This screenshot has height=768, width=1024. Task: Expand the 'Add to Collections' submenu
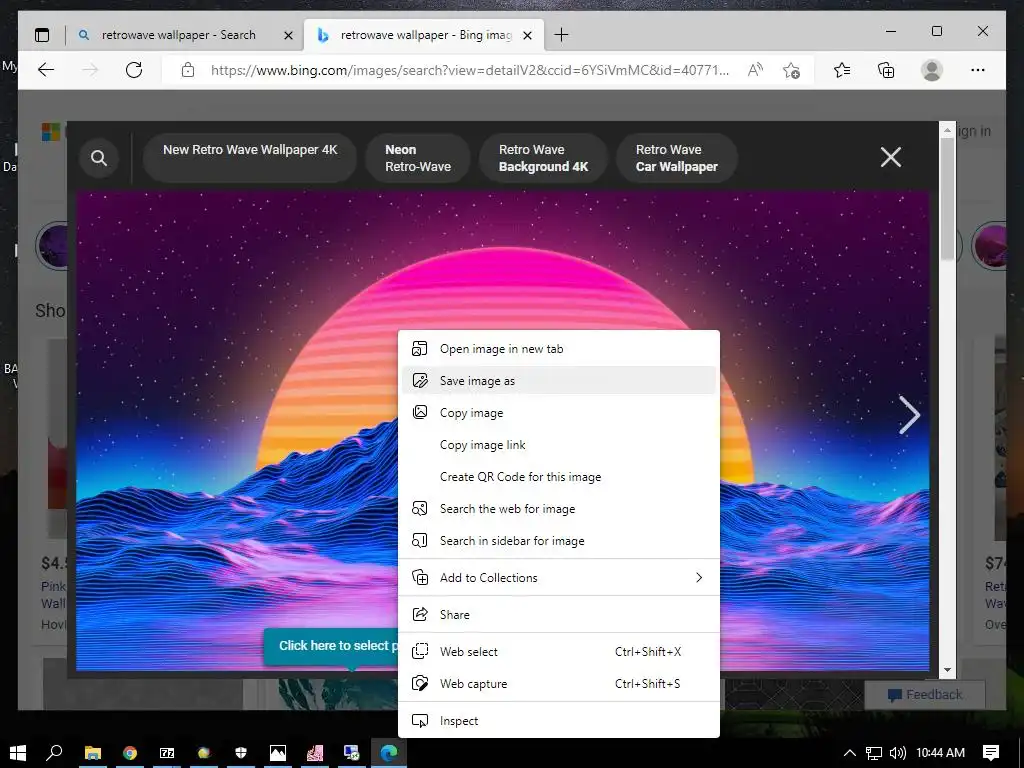click(558, 578)
